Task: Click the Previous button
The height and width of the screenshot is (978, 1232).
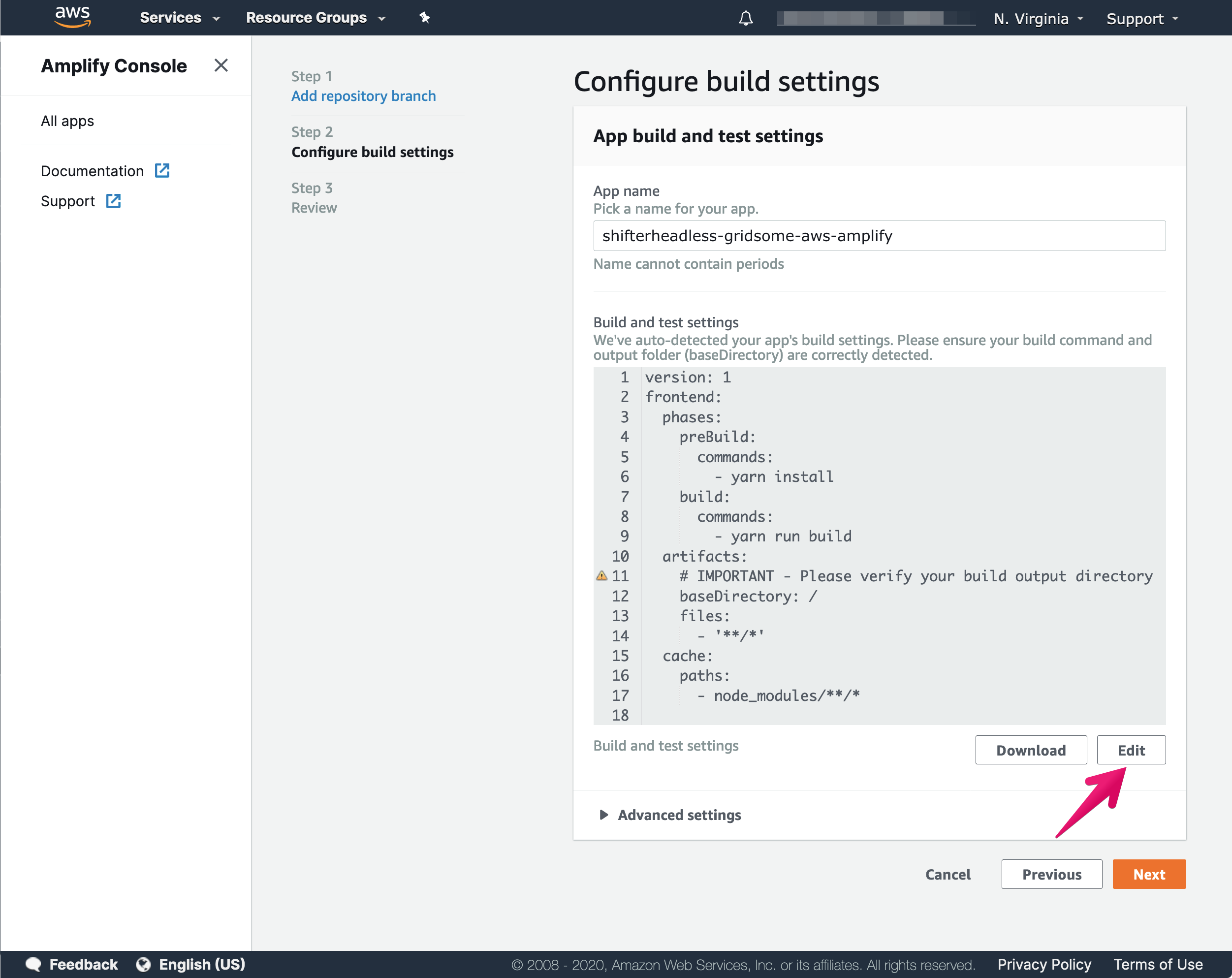Action: point(1051,874)
